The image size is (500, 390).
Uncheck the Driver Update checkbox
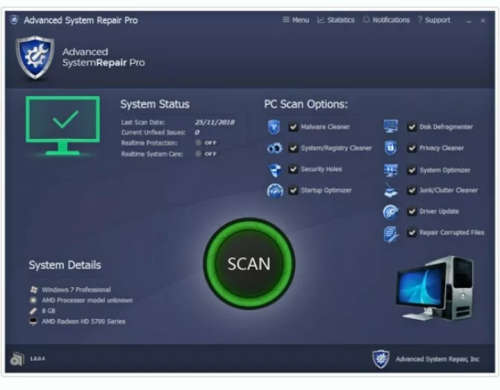pyautogui.click(x=412, y=212)
